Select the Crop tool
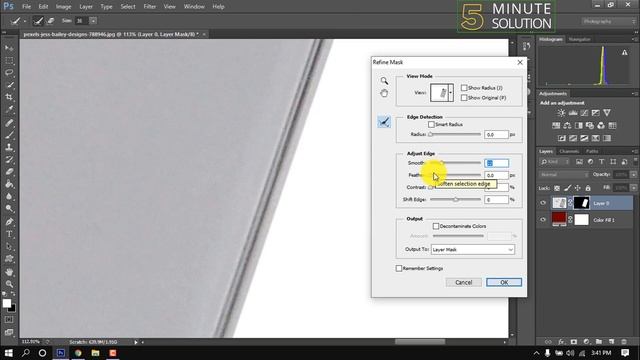Image resolution: width=640 pixels, height=360 pixels. click(x=9, y=97)
